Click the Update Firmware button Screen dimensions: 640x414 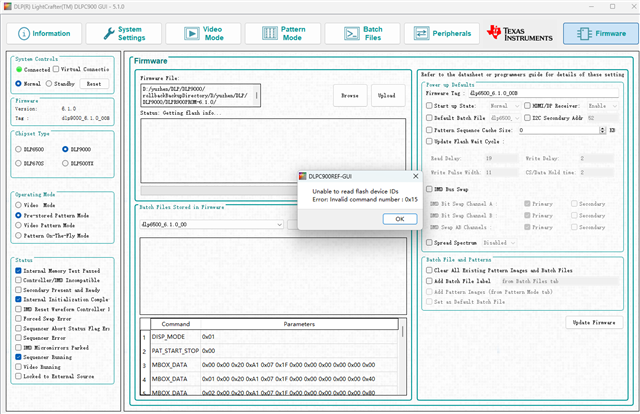[x=594, y=323]
